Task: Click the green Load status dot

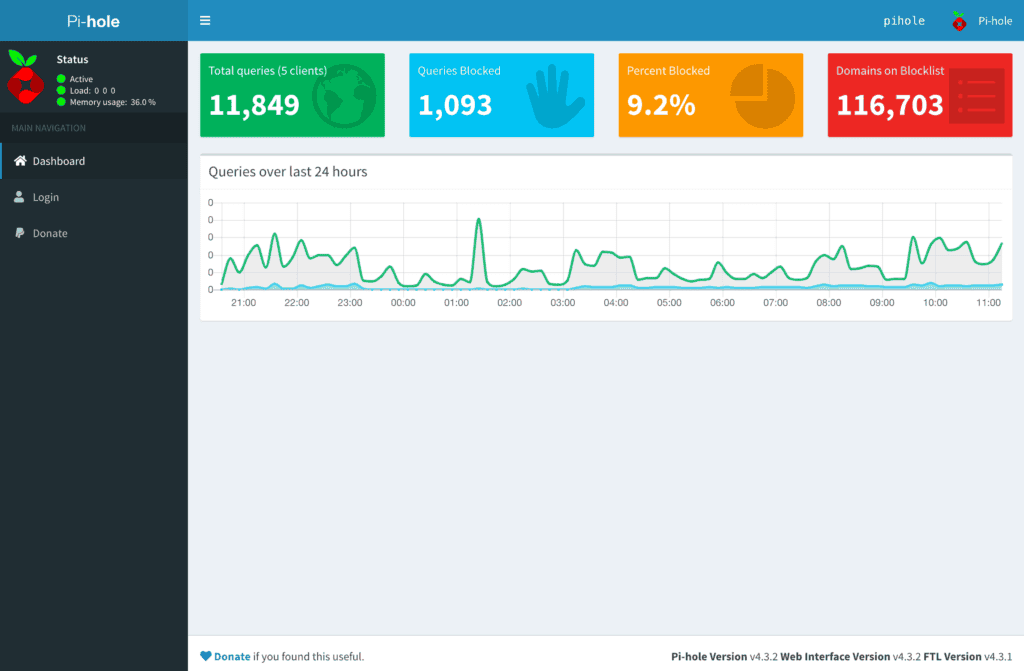Action: pyautogui.click(x=61, y=90)
